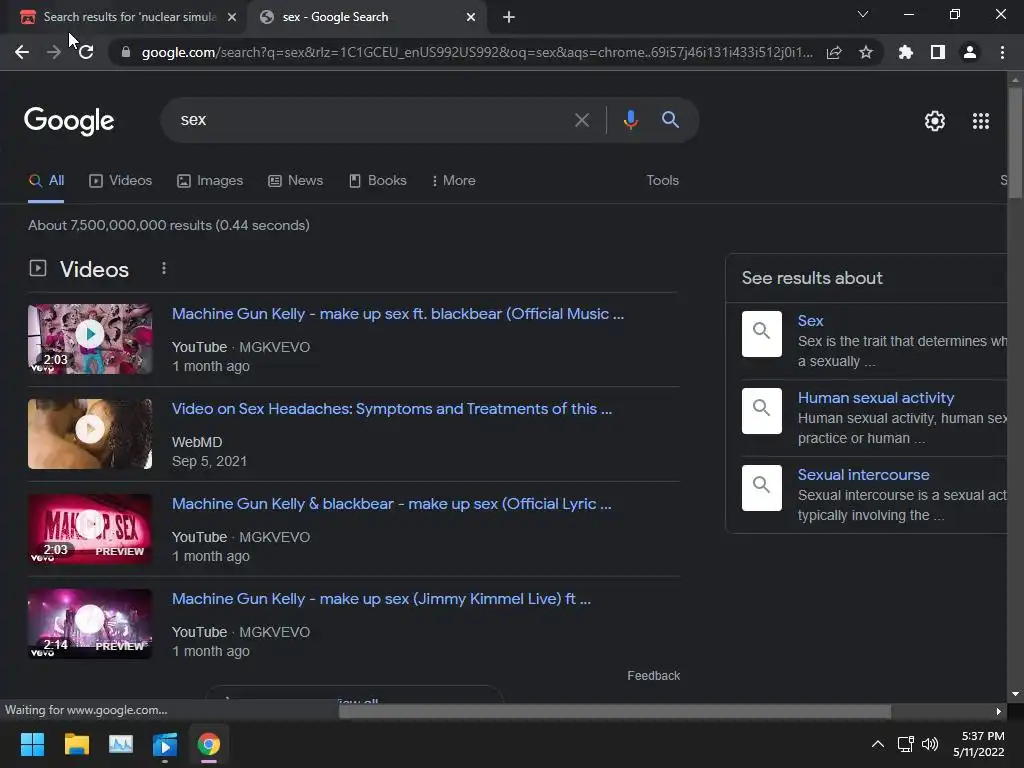Start voice search with microphone

630,120
